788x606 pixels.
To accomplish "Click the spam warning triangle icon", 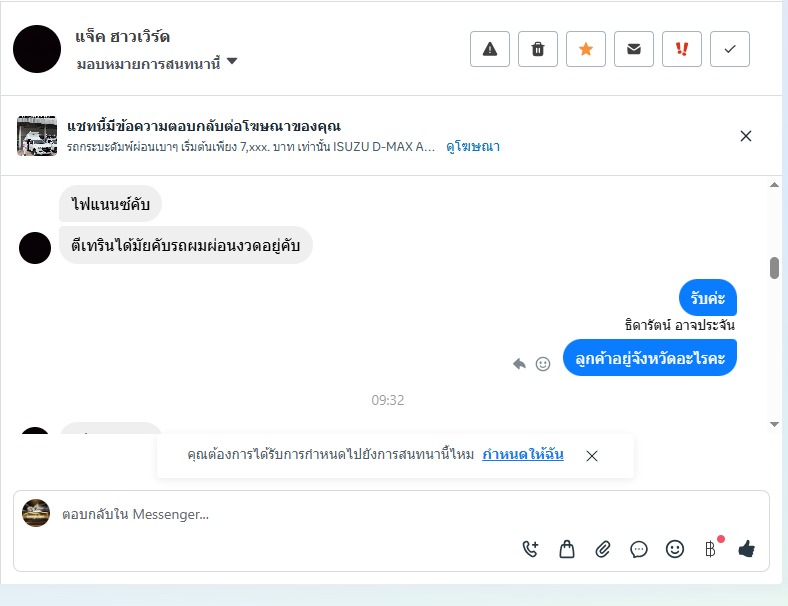I will coord(489,49).
